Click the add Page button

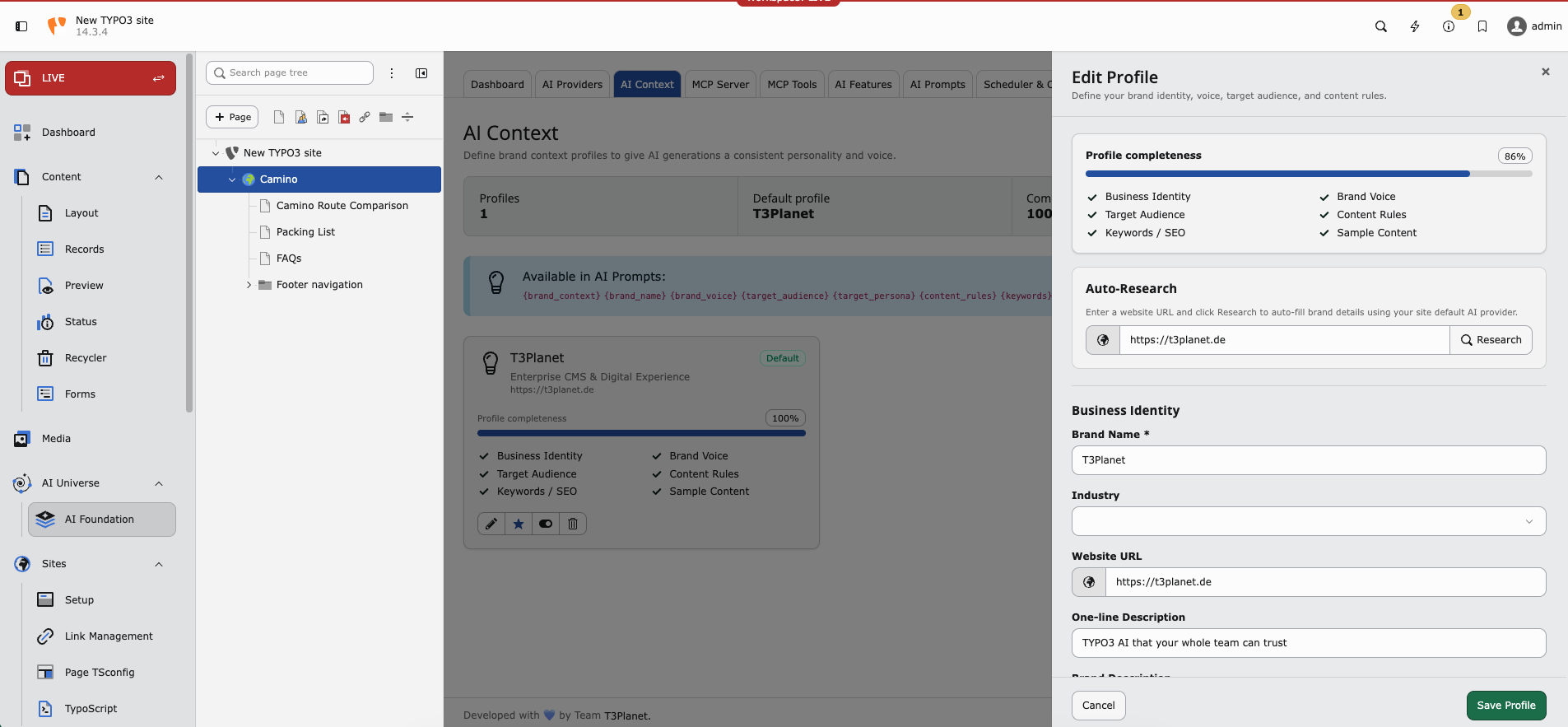(232, 117)
